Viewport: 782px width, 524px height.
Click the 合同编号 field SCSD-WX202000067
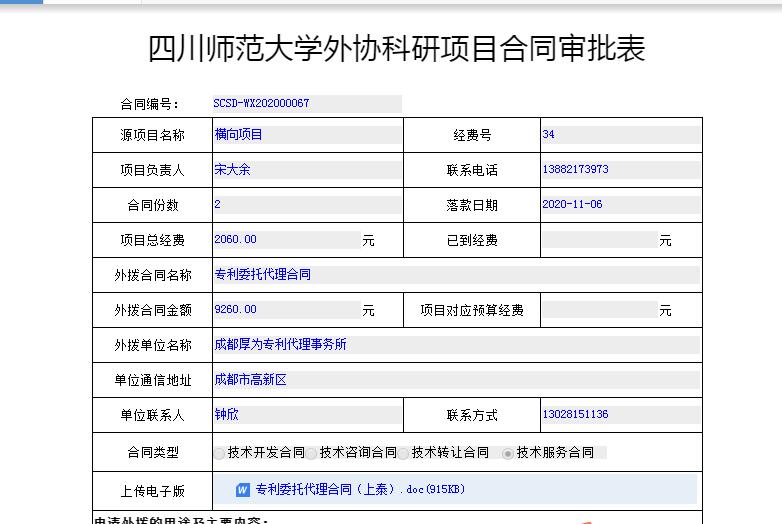point(307,103)
